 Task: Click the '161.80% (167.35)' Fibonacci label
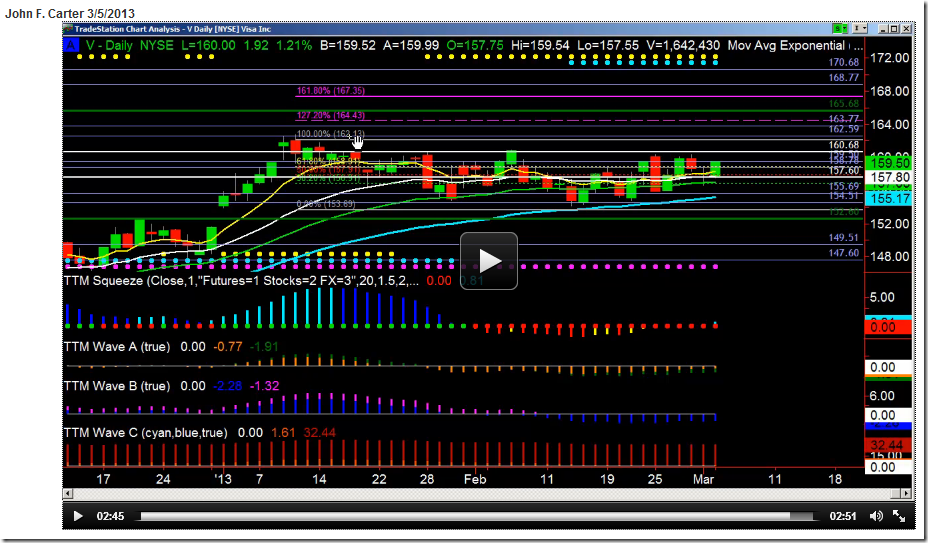(330, 91)
